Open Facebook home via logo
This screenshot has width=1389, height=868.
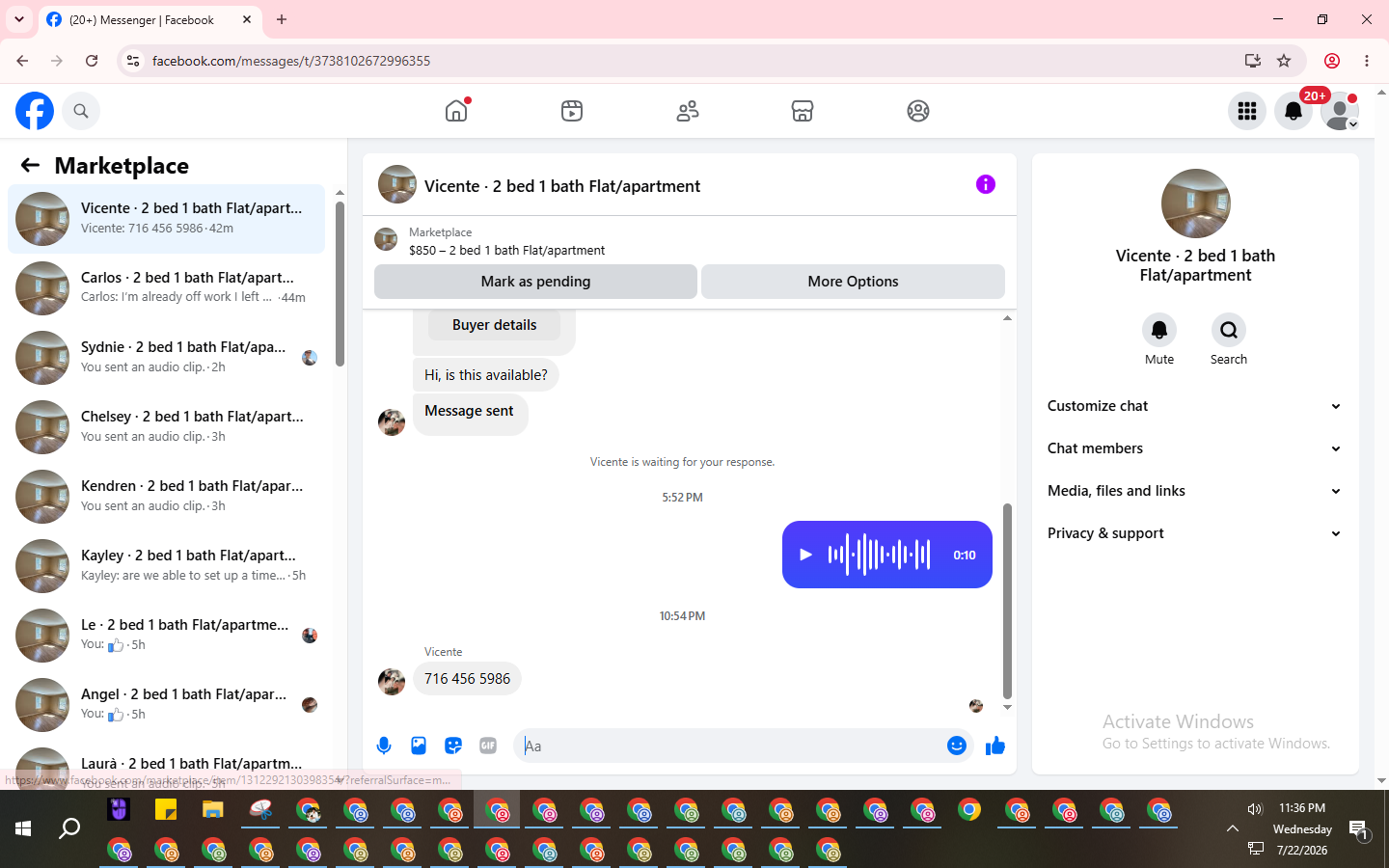(35, 111)
